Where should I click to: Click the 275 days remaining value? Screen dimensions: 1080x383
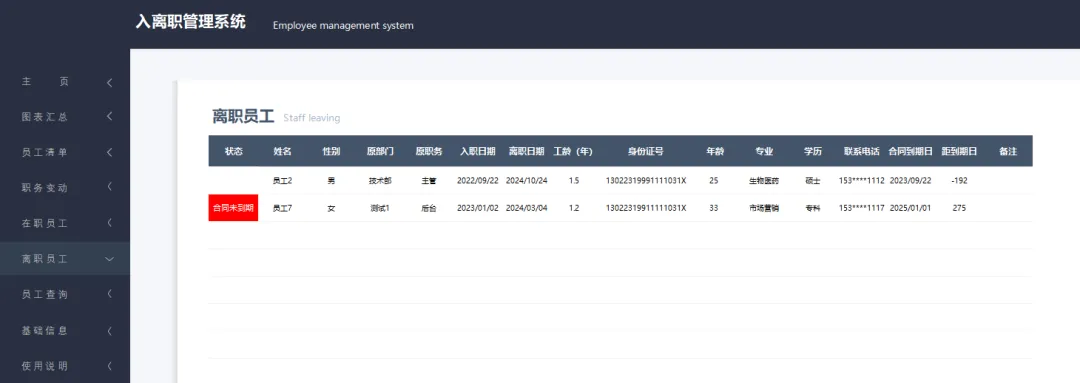coord(959,208)
